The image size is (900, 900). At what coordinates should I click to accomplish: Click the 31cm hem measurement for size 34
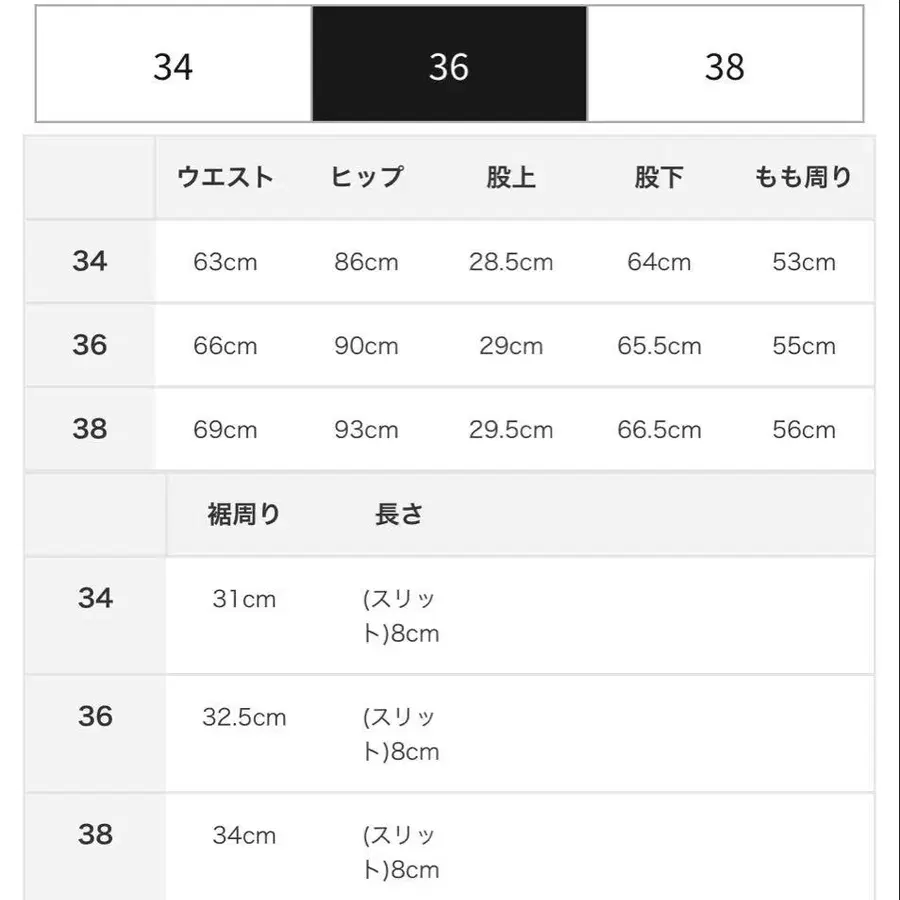[x=243, y=599]
